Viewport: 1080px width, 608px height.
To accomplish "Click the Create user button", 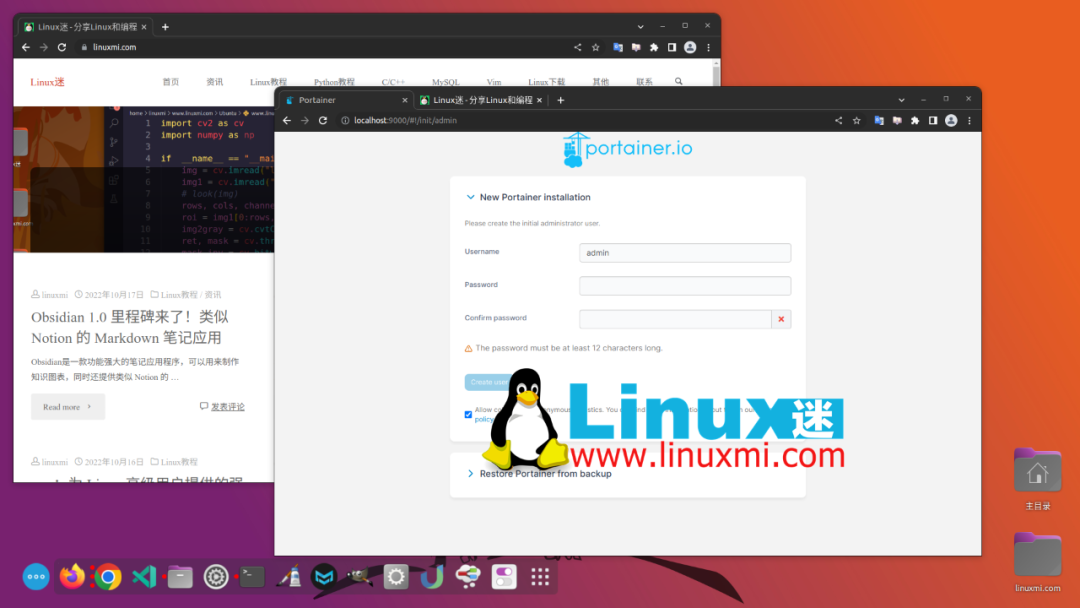I will pos(488,382).
